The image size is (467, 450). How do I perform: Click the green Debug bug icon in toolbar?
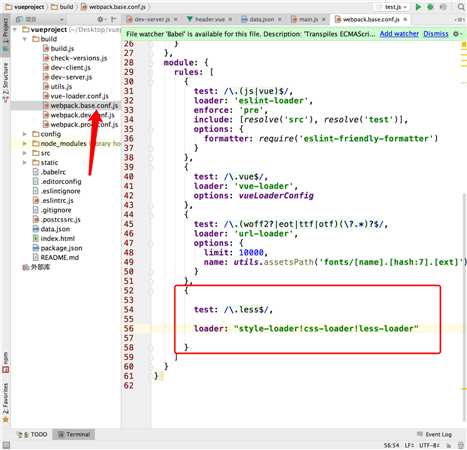[x=430, y=7]
